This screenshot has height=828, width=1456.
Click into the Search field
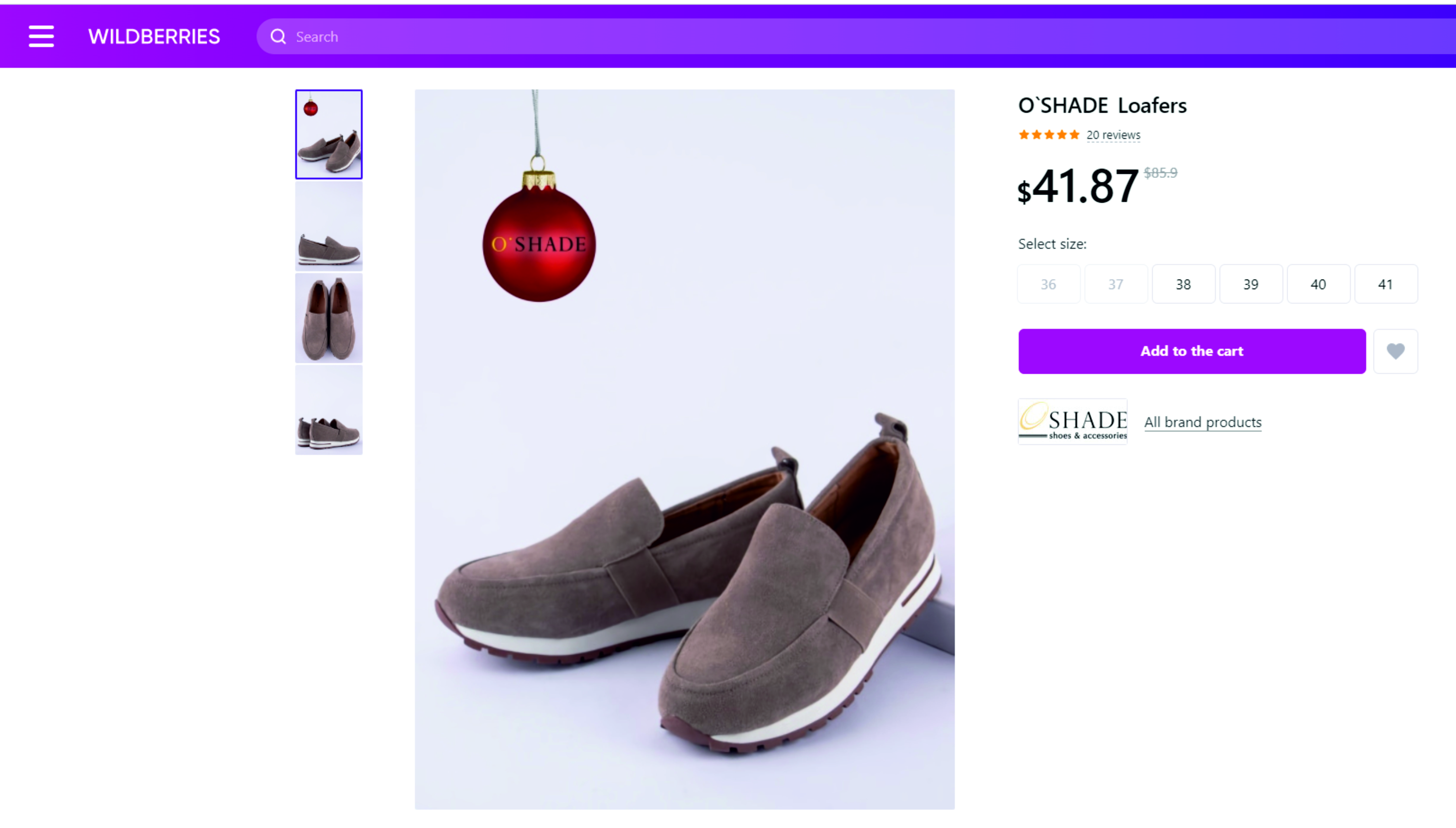[x=796, y=36]
